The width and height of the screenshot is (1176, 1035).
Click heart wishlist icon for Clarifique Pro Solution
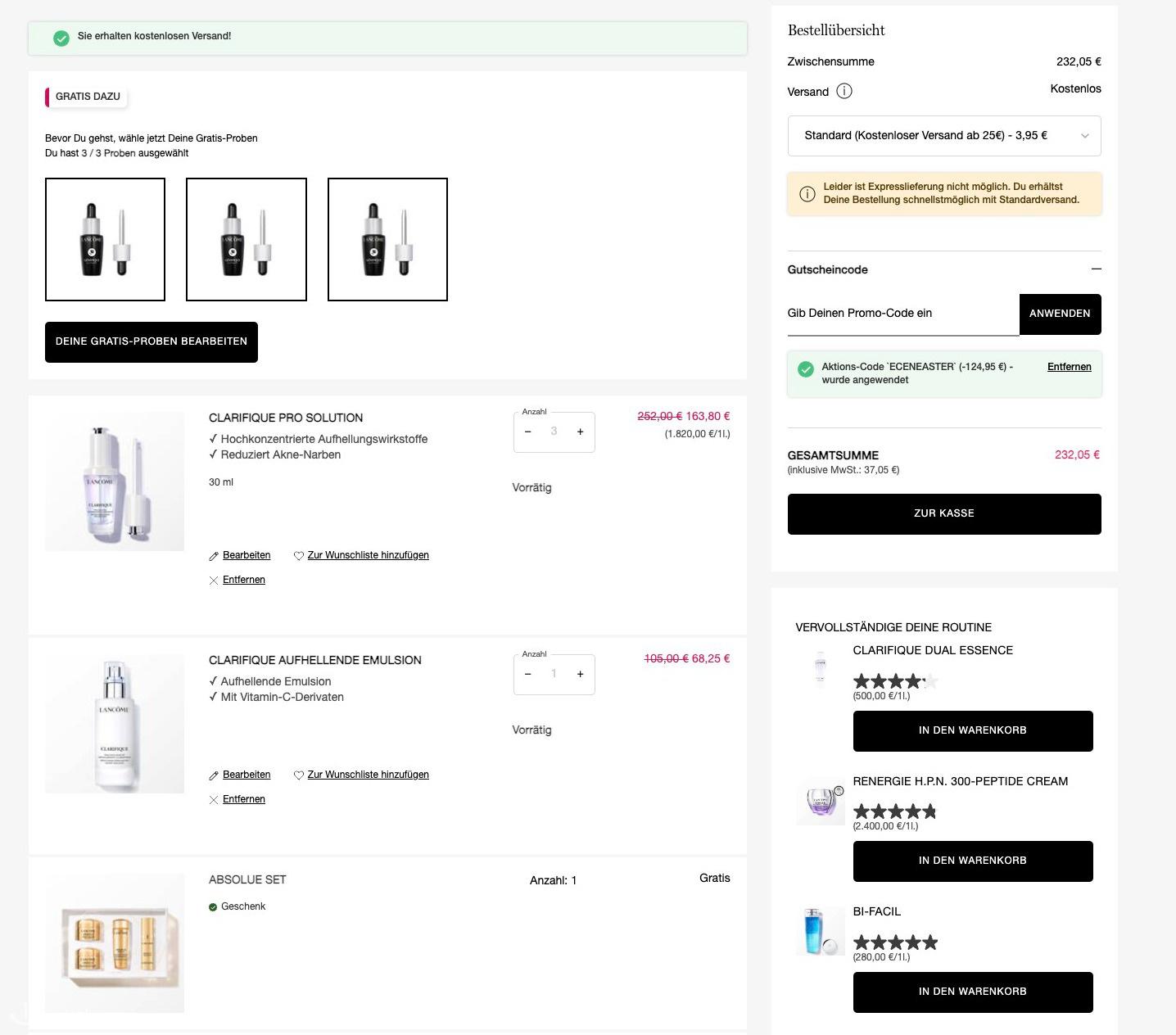pyautogui.click(x=299, y=555)
